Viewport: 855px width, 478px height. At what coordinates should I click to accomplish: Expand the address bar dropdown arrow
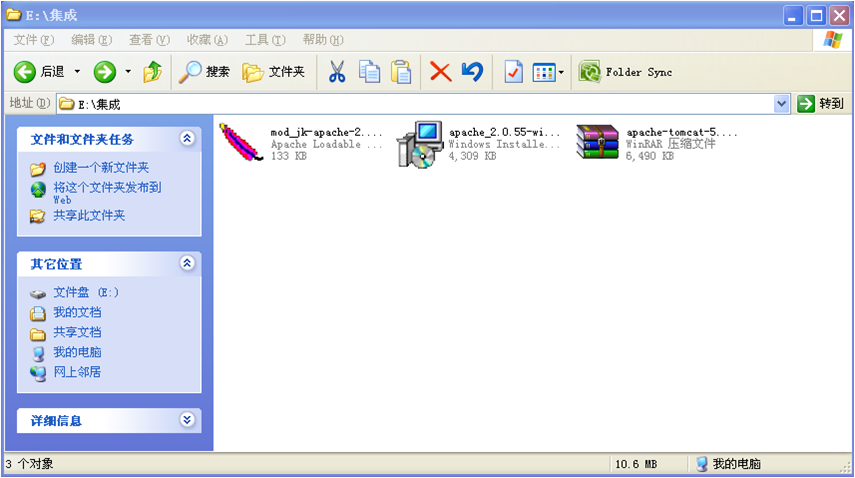[781, 104]
